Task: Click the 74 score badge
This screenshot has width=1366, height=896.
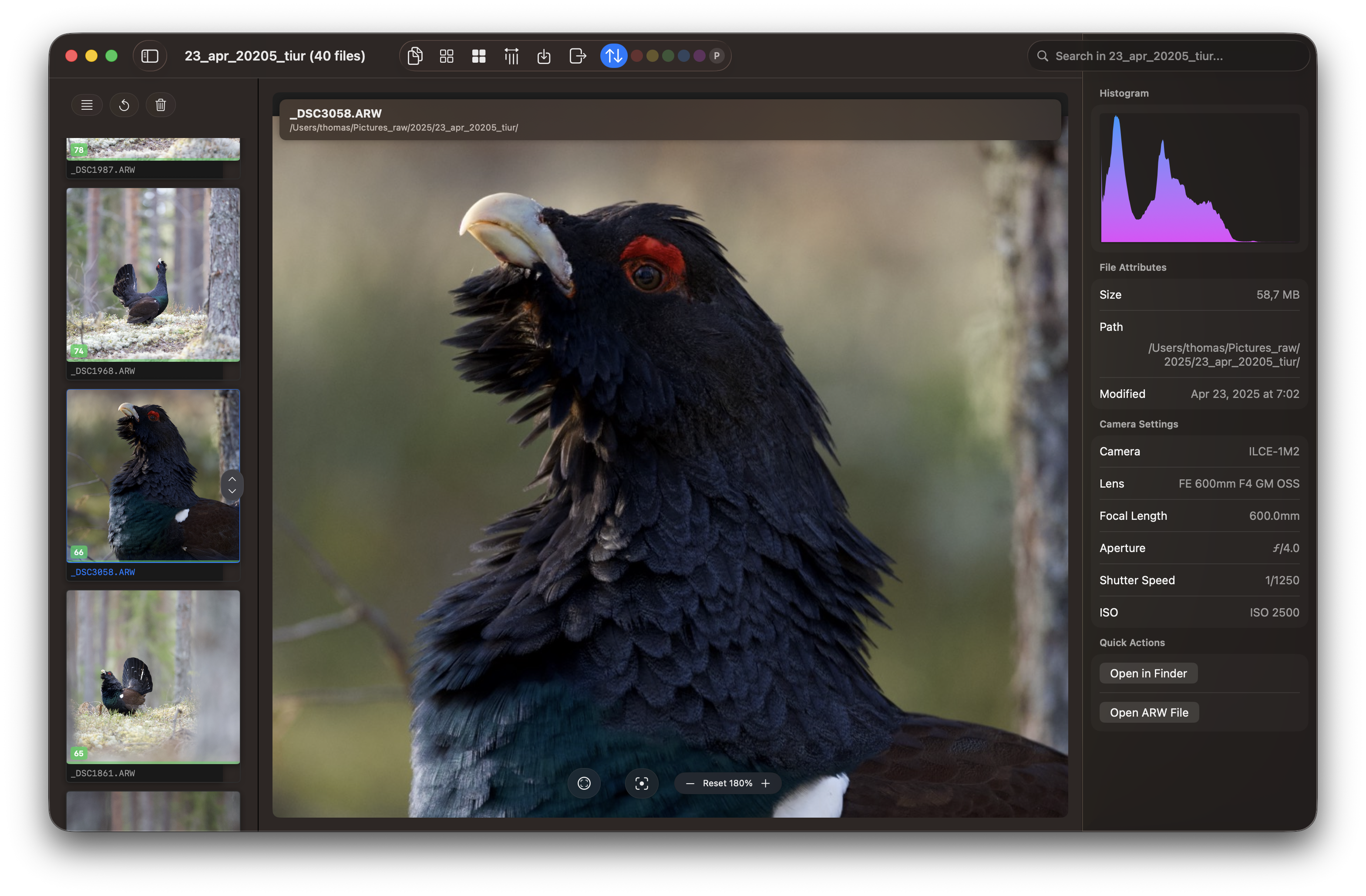Action: 79,351
